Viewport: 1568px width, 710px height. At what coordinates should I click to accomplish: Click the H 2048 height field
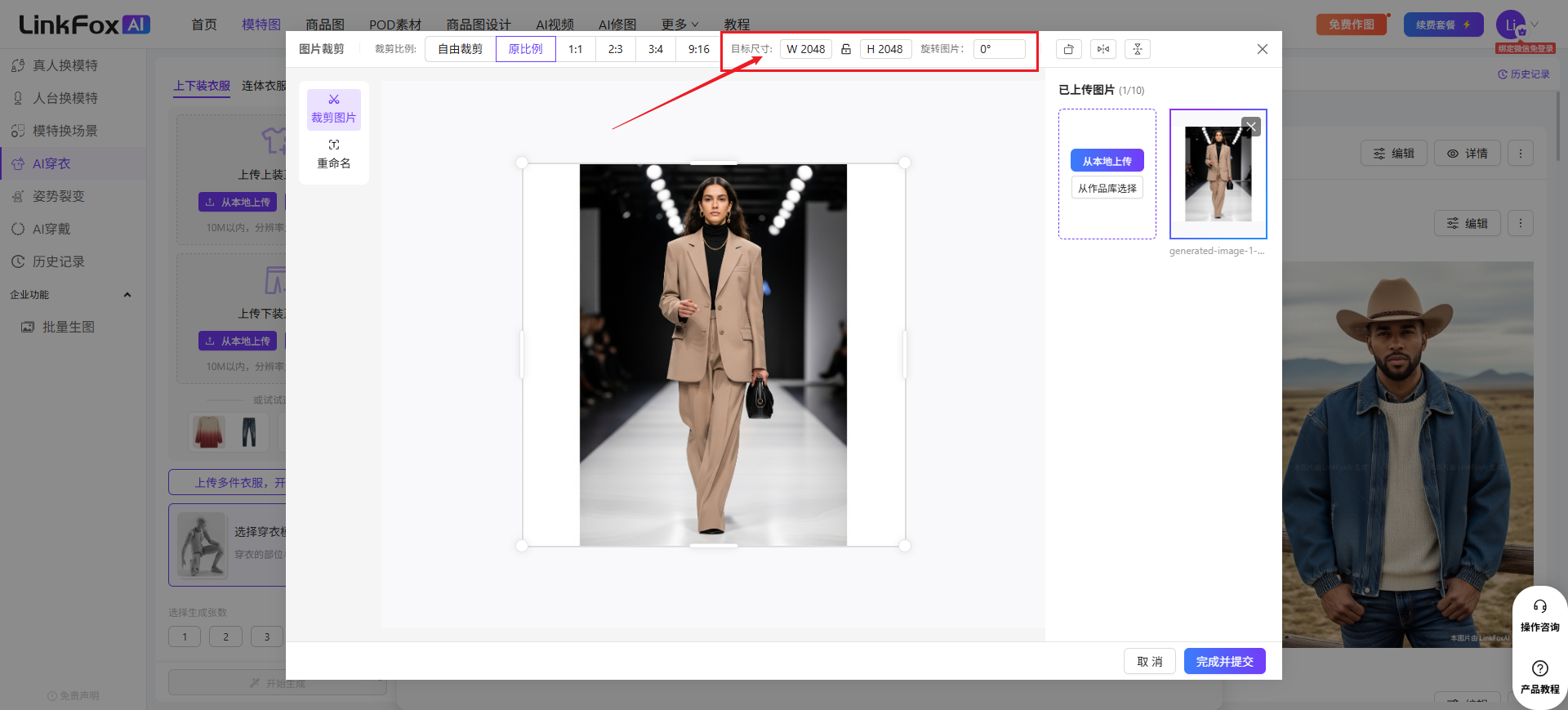tap(885, 49)
